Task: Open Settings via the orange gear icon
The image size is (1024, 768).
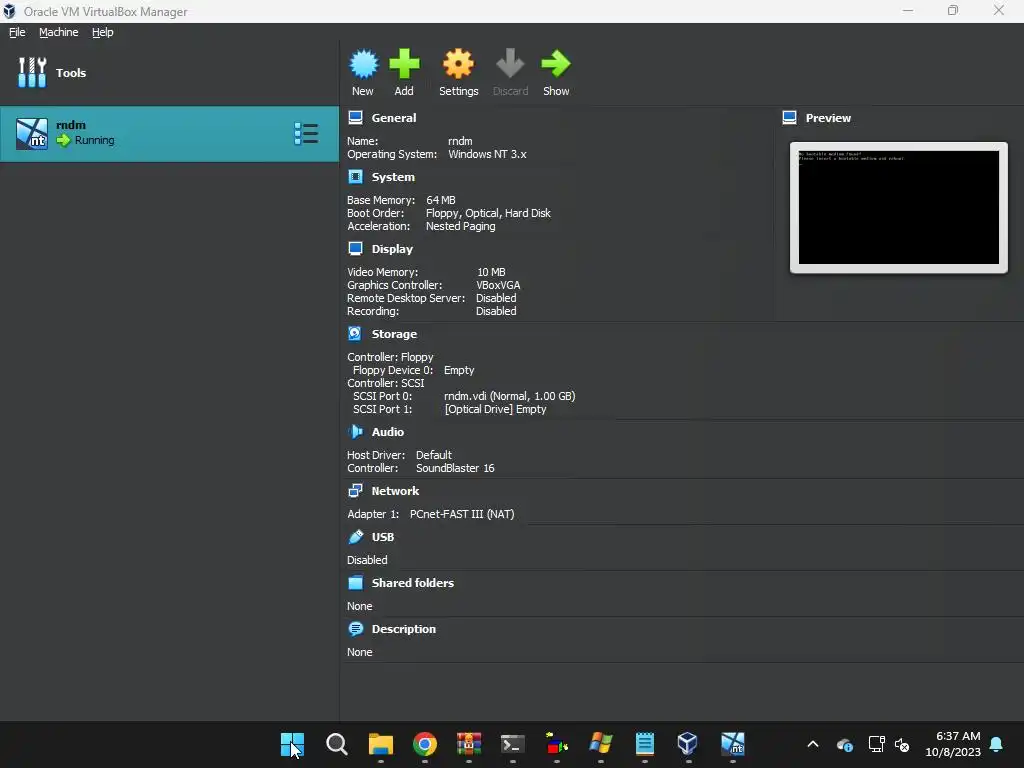Action: (458, 64)
